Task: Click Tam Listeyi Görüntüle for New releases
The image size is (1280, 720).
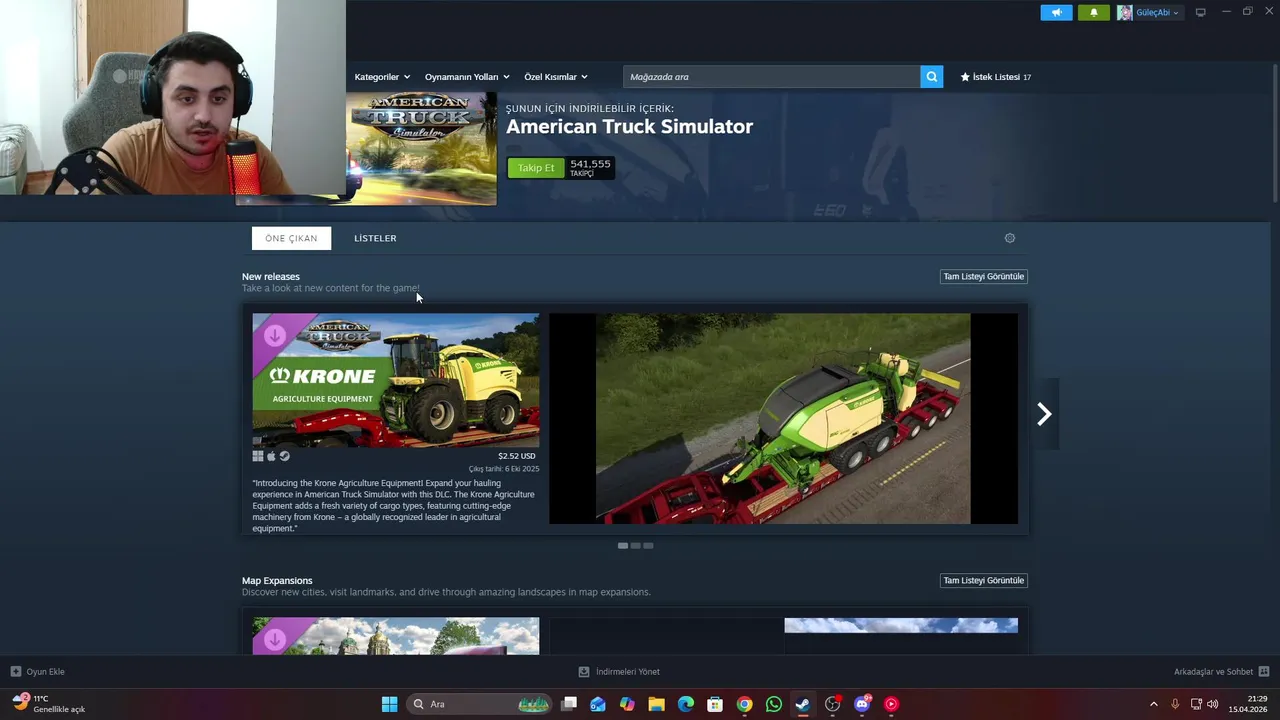Action: 984,277
